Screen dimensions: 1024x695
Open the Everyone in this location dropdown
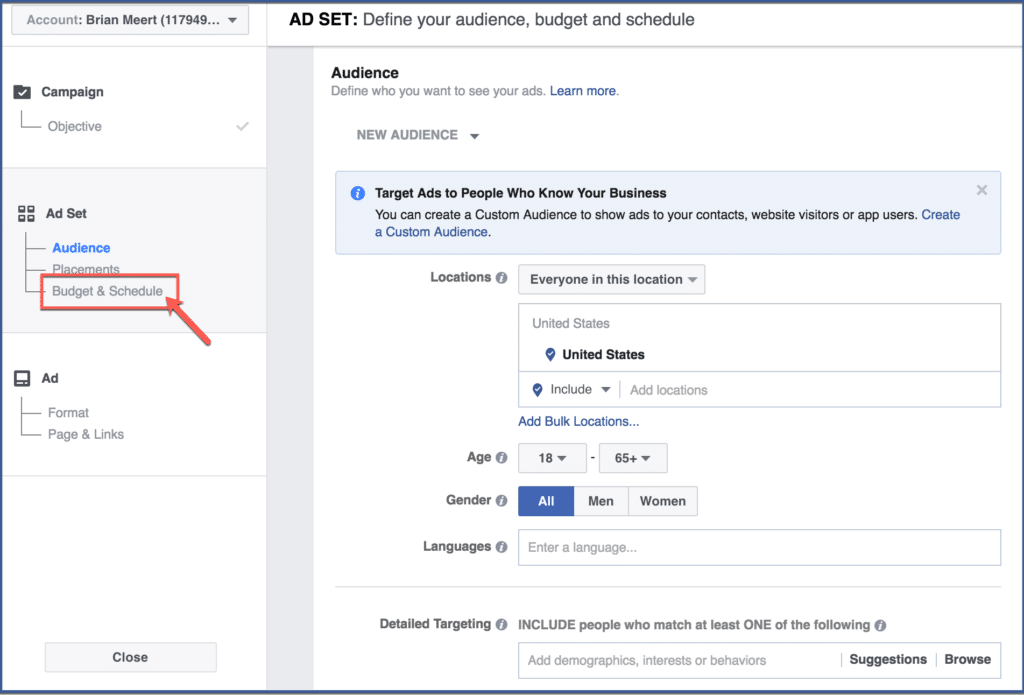(x=611, y=279)
